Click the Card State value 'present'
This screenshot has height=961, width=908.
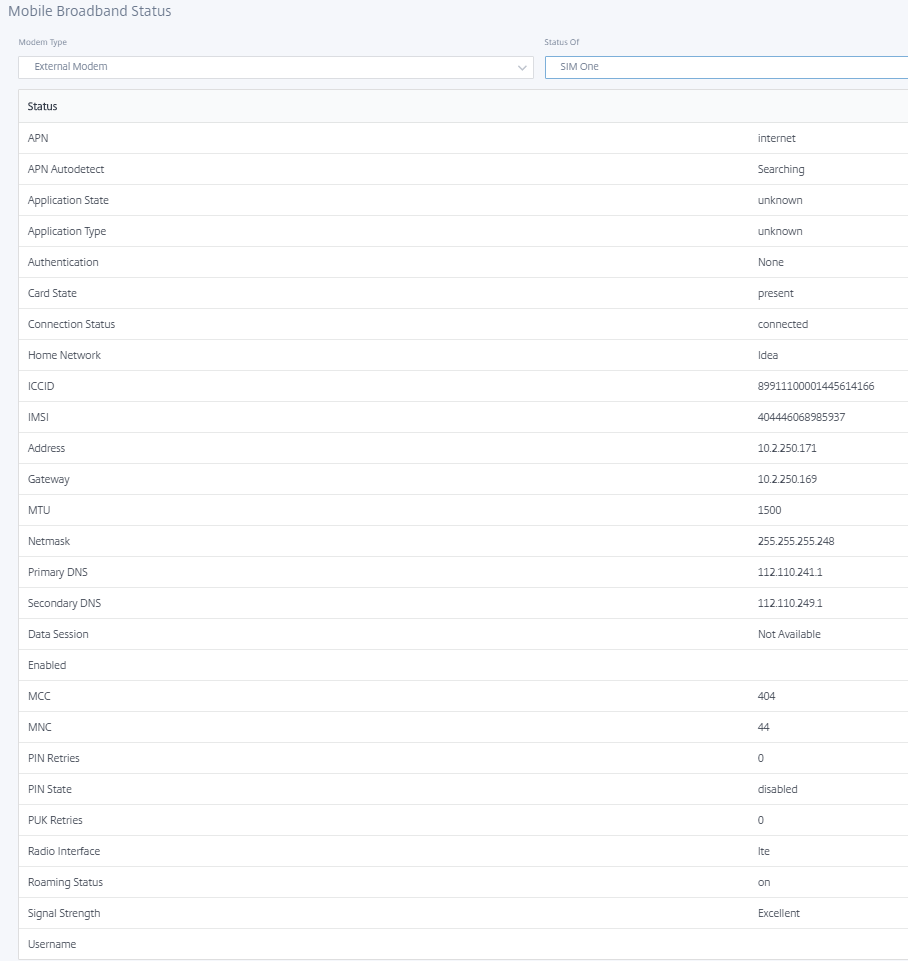pyautogui.click(x=775, y=293)
